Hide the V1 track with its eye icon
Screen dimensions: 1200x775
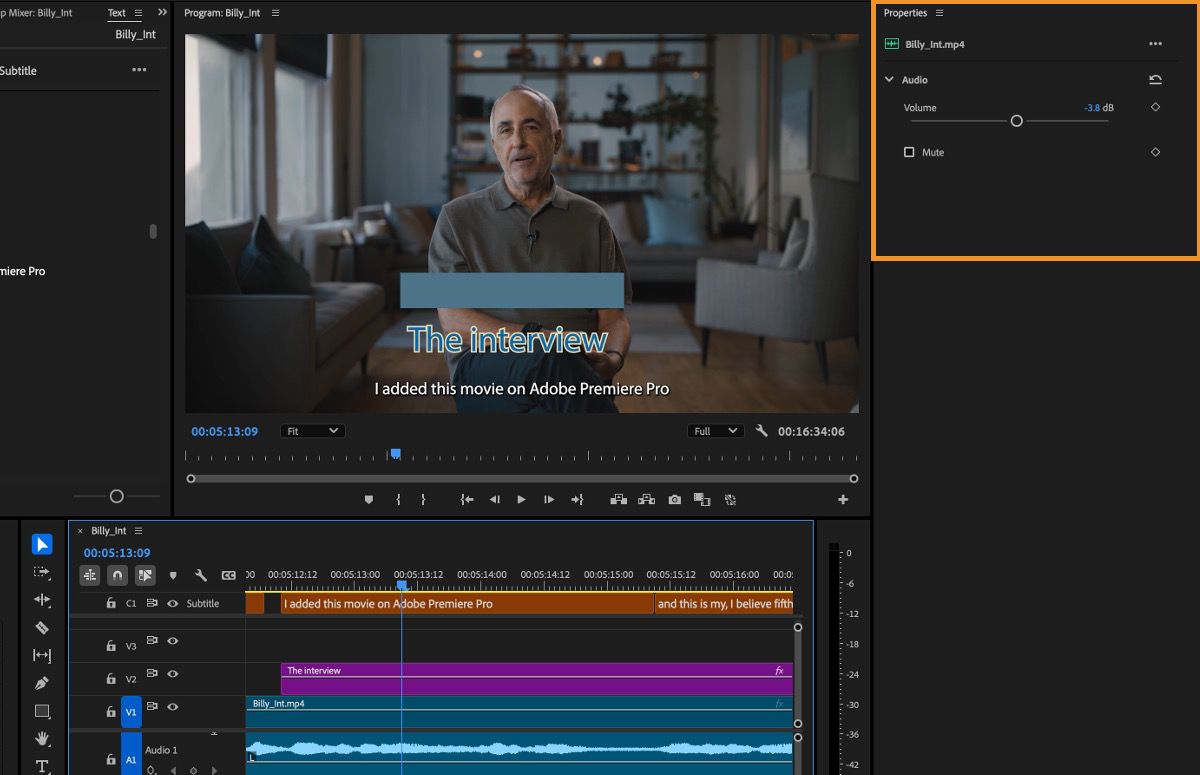(172, 708)
